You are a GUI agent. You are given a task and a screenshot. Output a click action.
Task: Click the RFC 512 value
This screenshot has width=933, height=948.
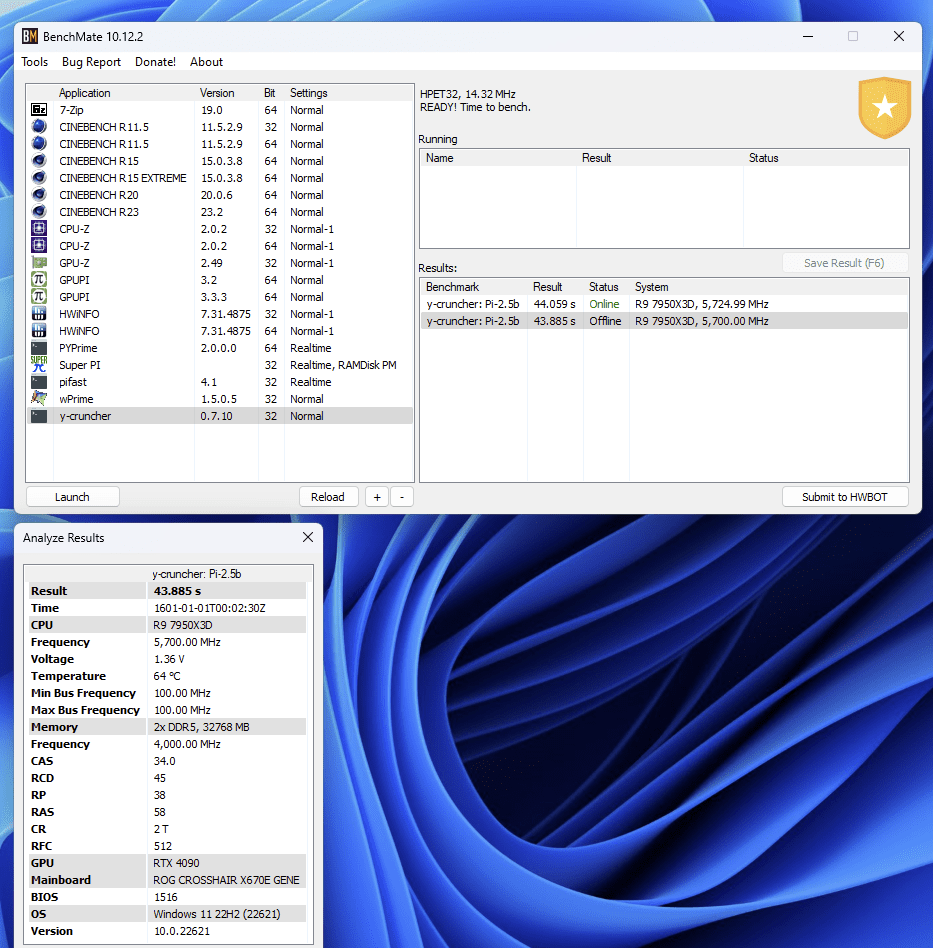pos(163,846)
